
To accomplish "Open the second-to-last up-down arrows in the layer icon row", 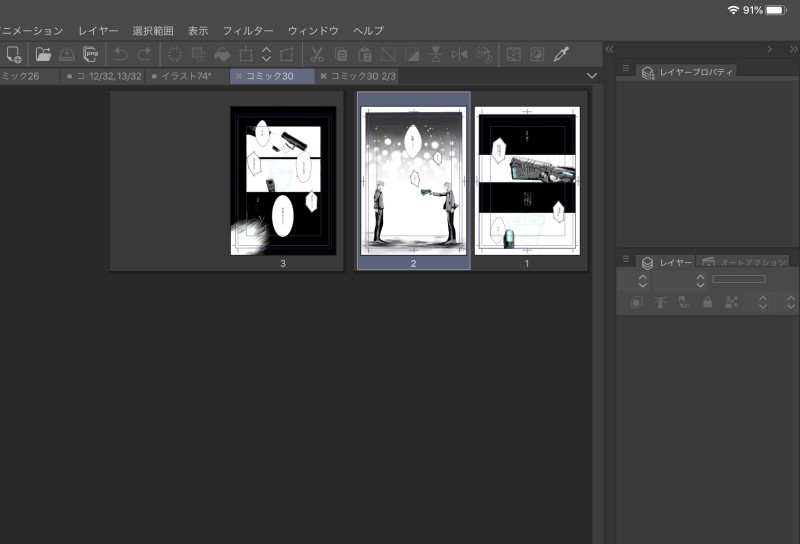I will [763, 302].
